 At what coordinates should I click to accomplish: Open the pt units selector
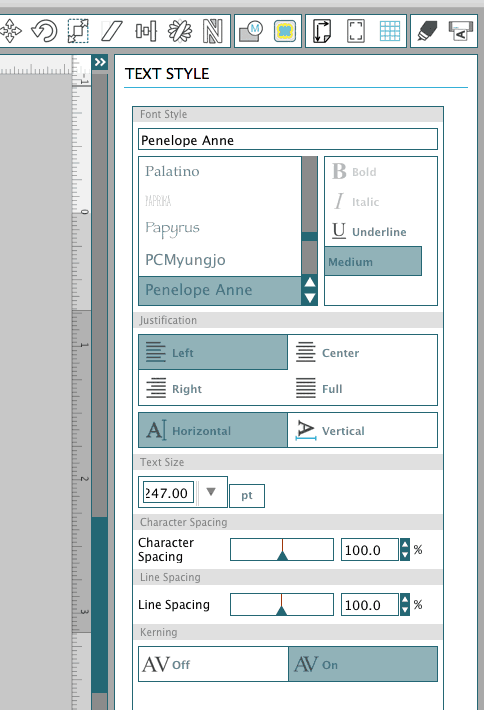[x=247, y=495]
